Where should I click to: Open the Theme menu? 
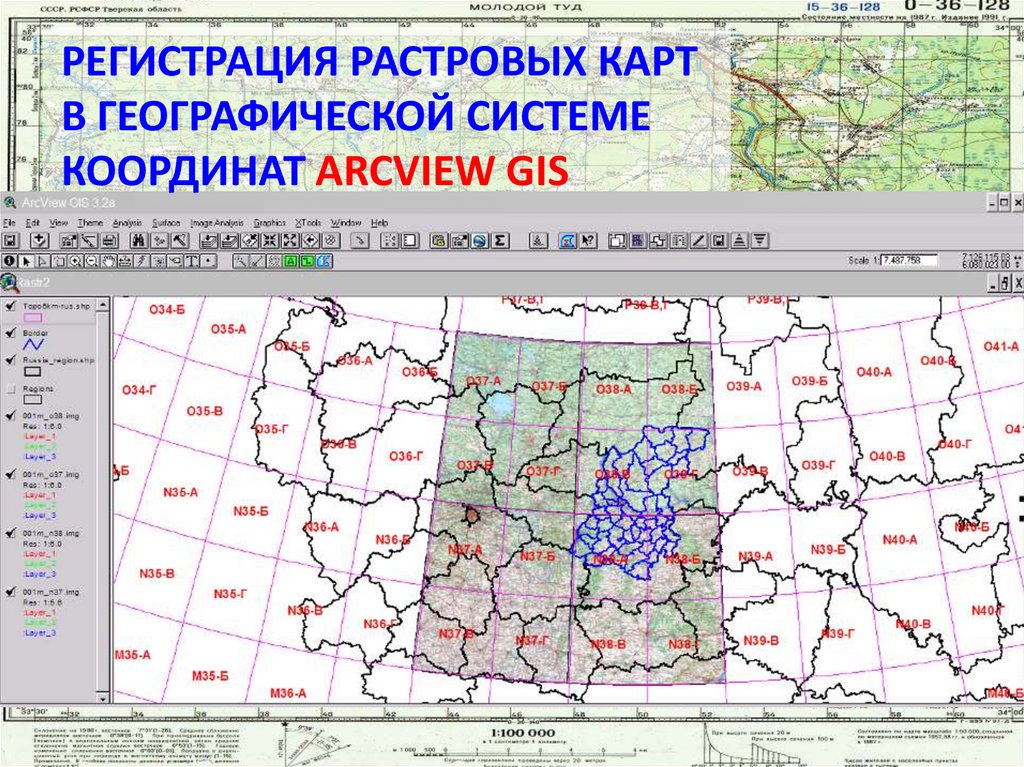click(90, 223)
